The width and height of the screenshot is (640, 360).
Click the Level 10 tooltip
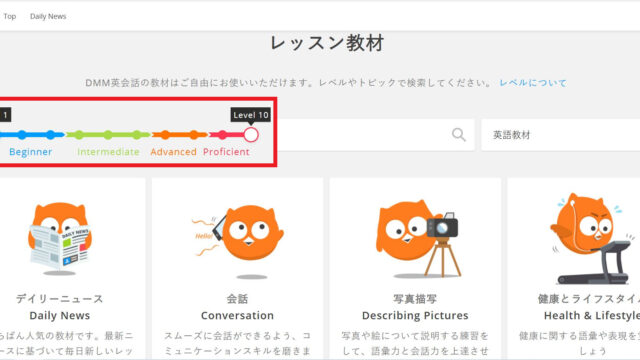(x=251, y=115)
